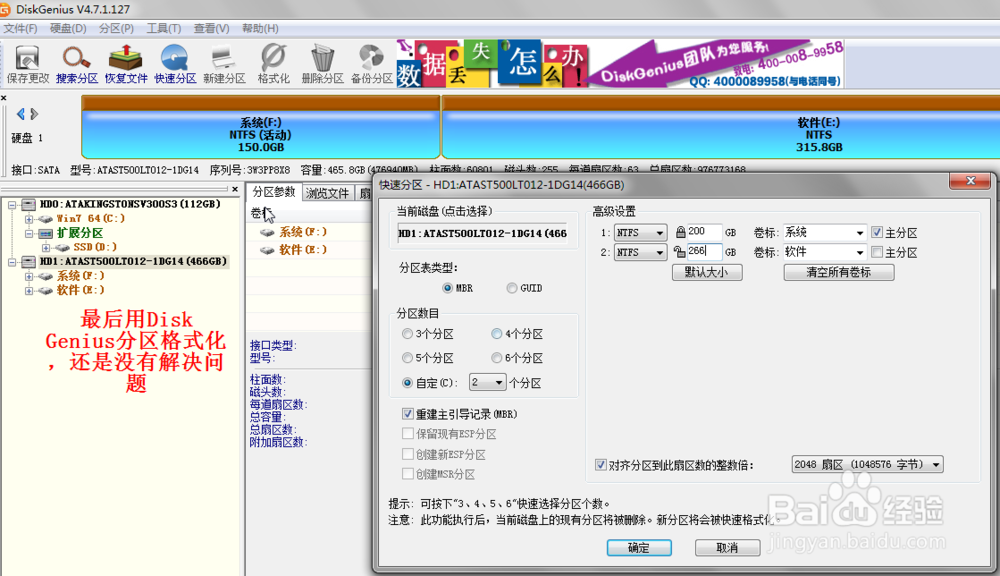
Task: Open the 帮助(H) menu
Action: [260, 29]
